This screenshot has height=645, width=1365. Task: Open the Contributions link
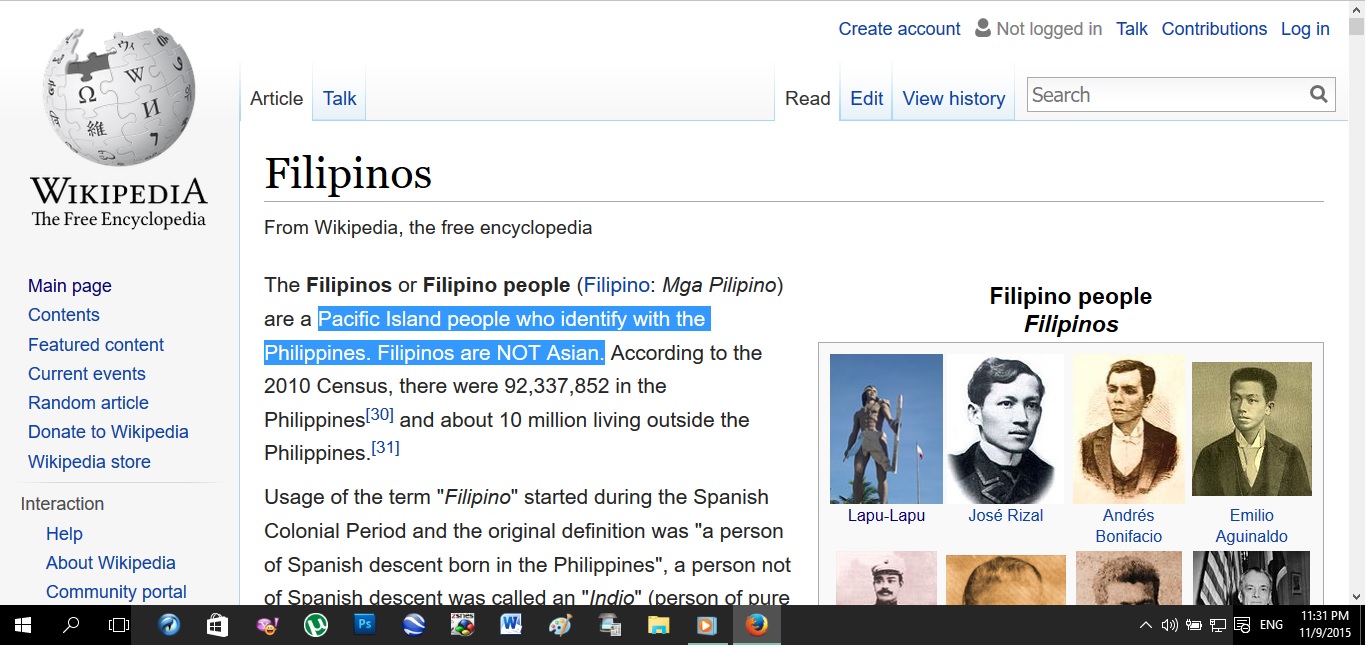tap(1214, 29)
